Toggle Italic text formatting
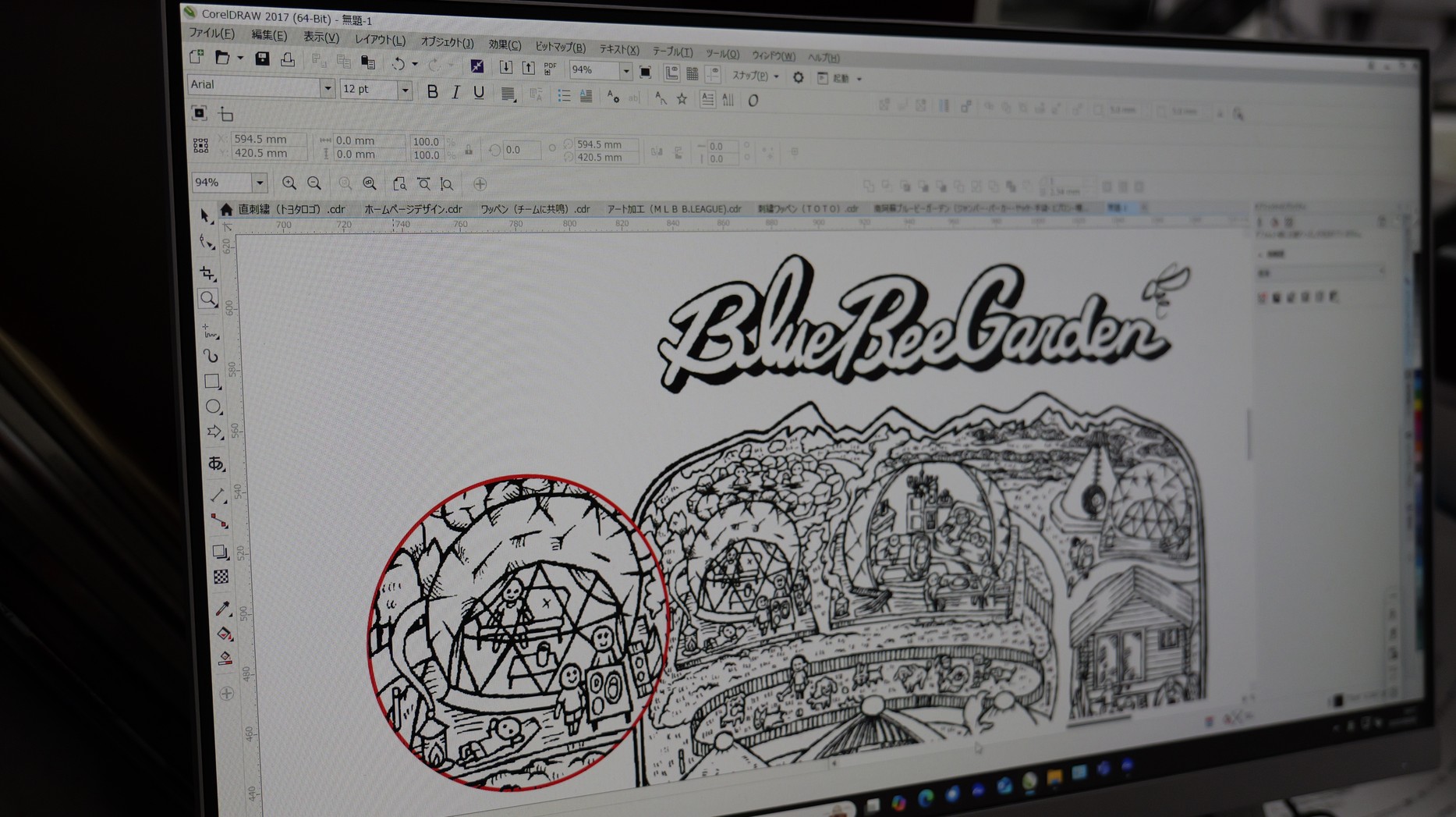 (456, 93)
